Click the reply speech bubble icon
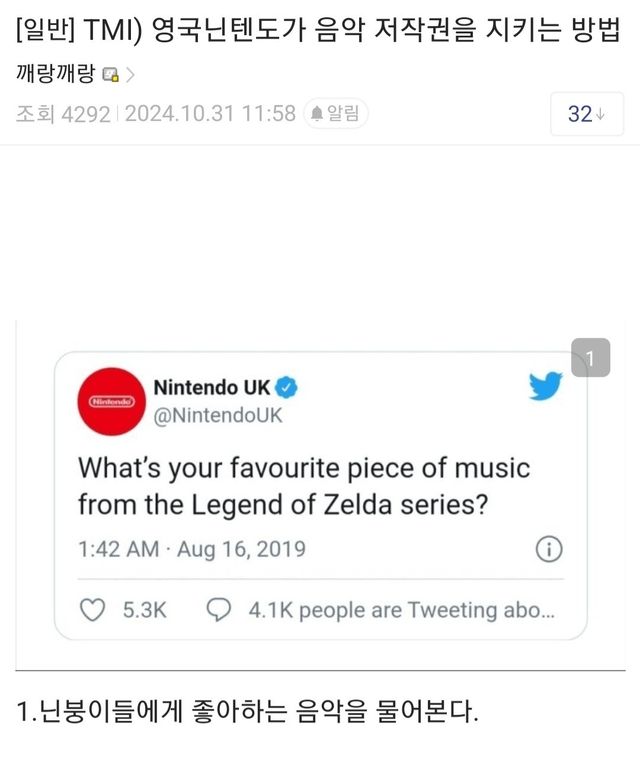This screenshot has height=763, width=640. (218, 610)
